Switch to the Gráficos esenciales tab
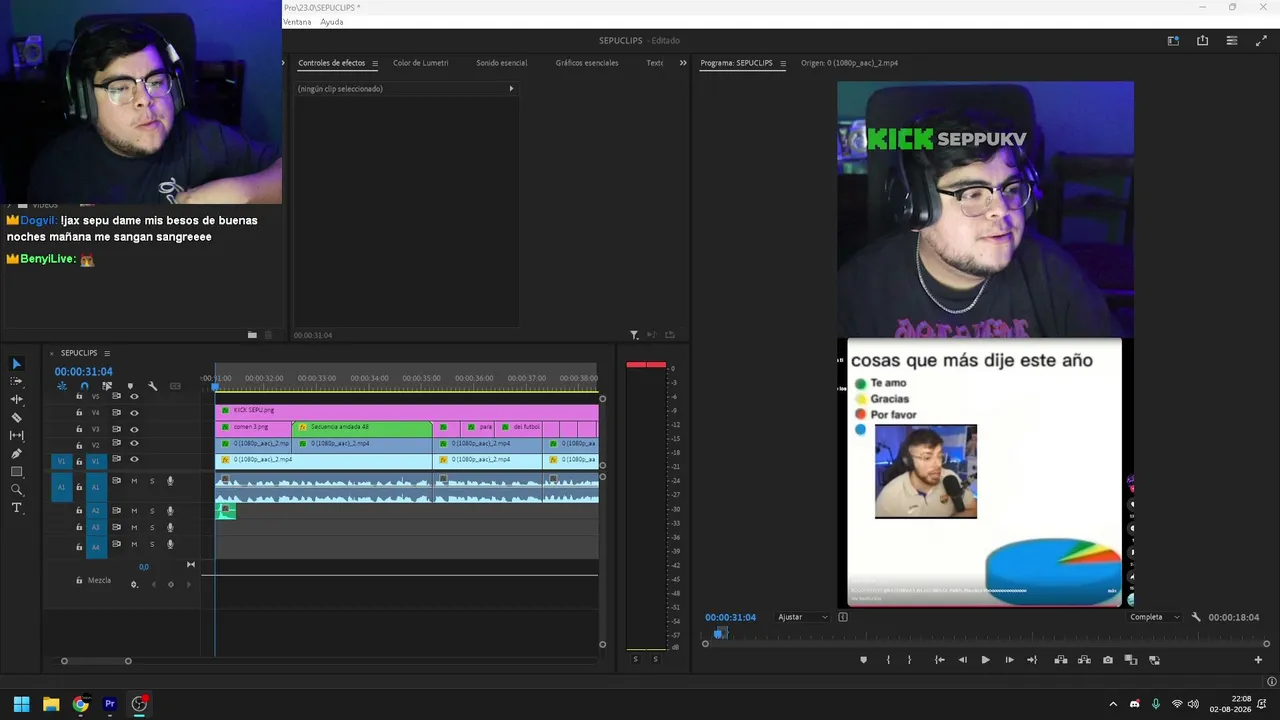 click(x=587, y=63)
